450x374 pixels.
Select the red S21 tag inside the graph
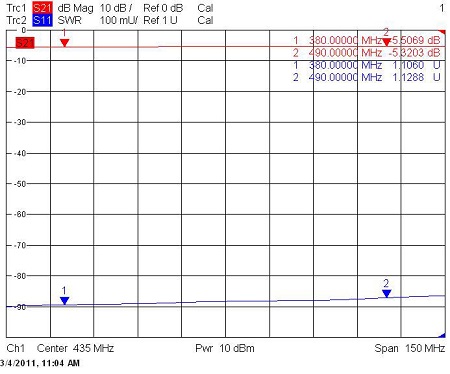[25, 43]
